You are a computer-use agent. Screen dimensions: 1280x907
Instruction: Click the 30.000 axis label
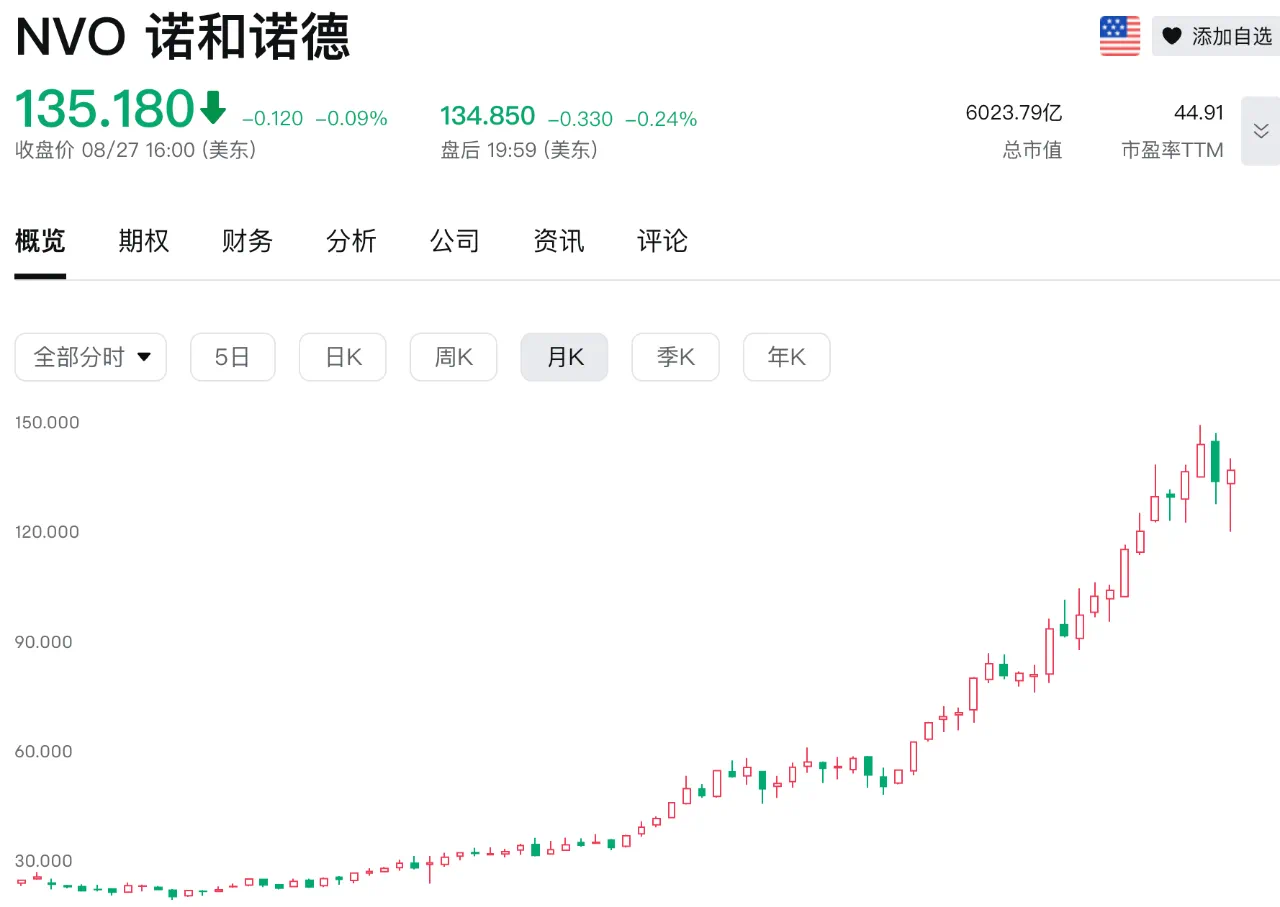point(44,861)
